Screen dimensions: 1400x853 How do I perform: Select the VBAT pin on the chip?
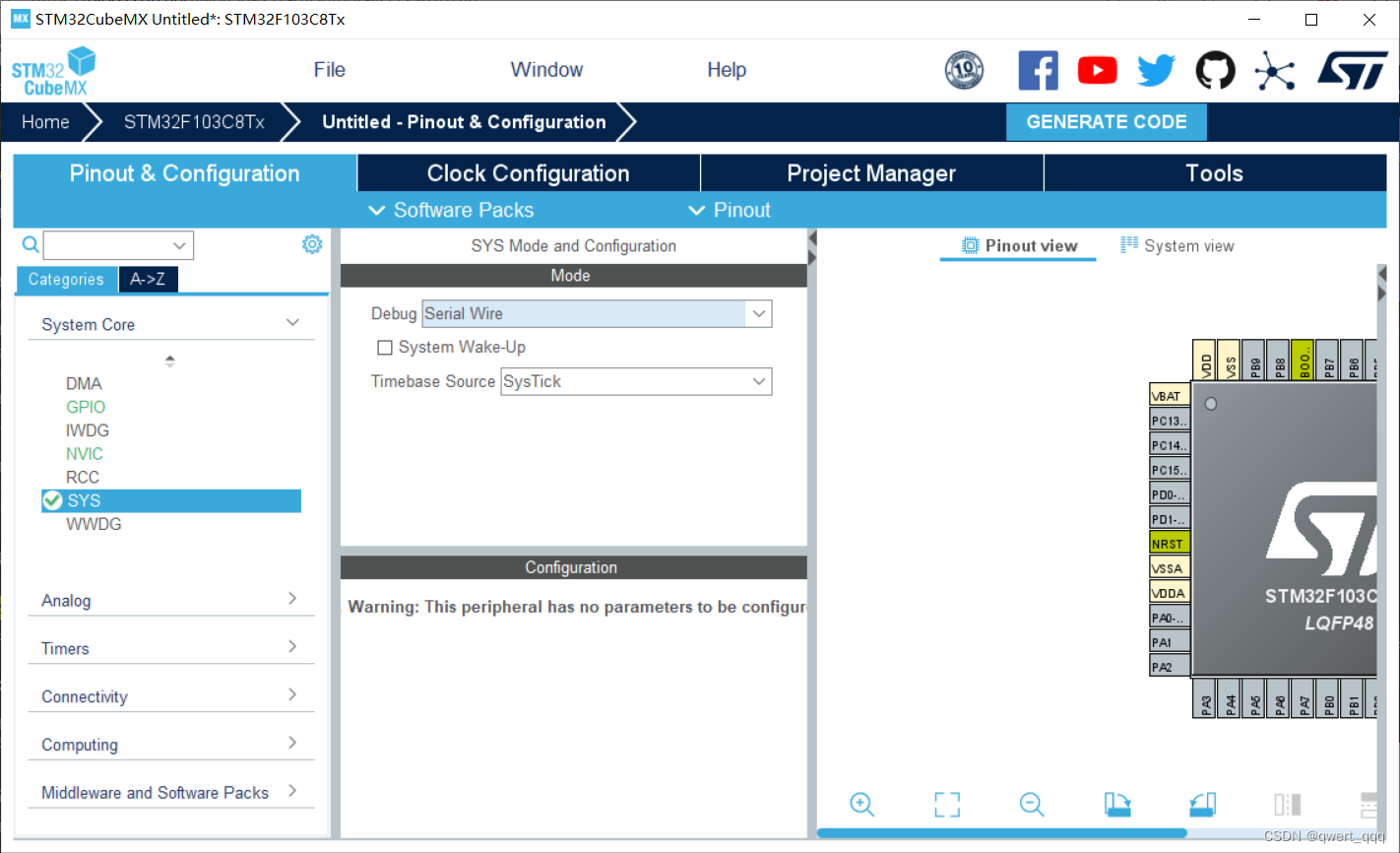[1170, 396]
